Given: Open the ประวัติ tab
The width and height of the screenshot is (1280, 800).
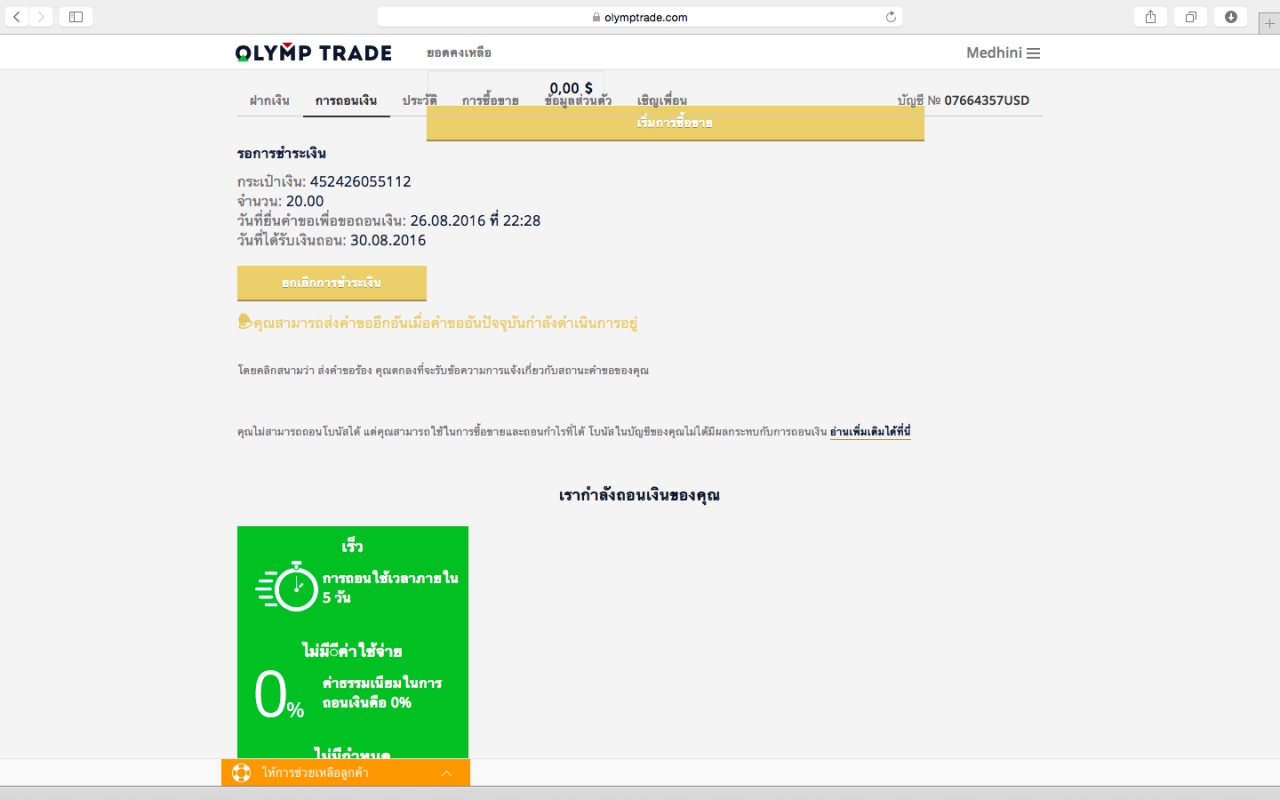Looking at the screenshot, I should 419,101.
